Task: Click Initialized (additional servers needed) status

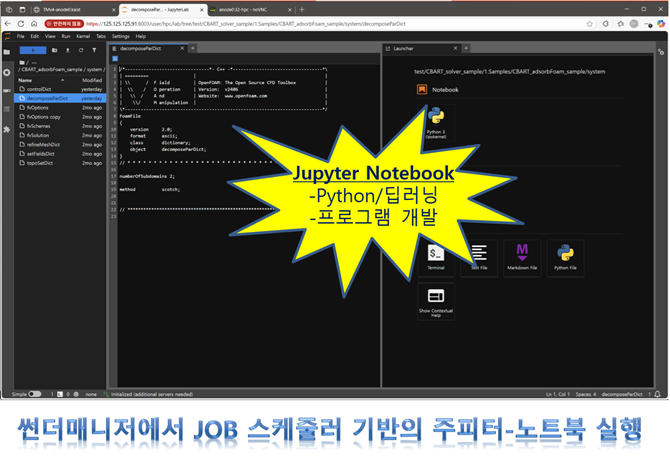Action: [152, 394]
